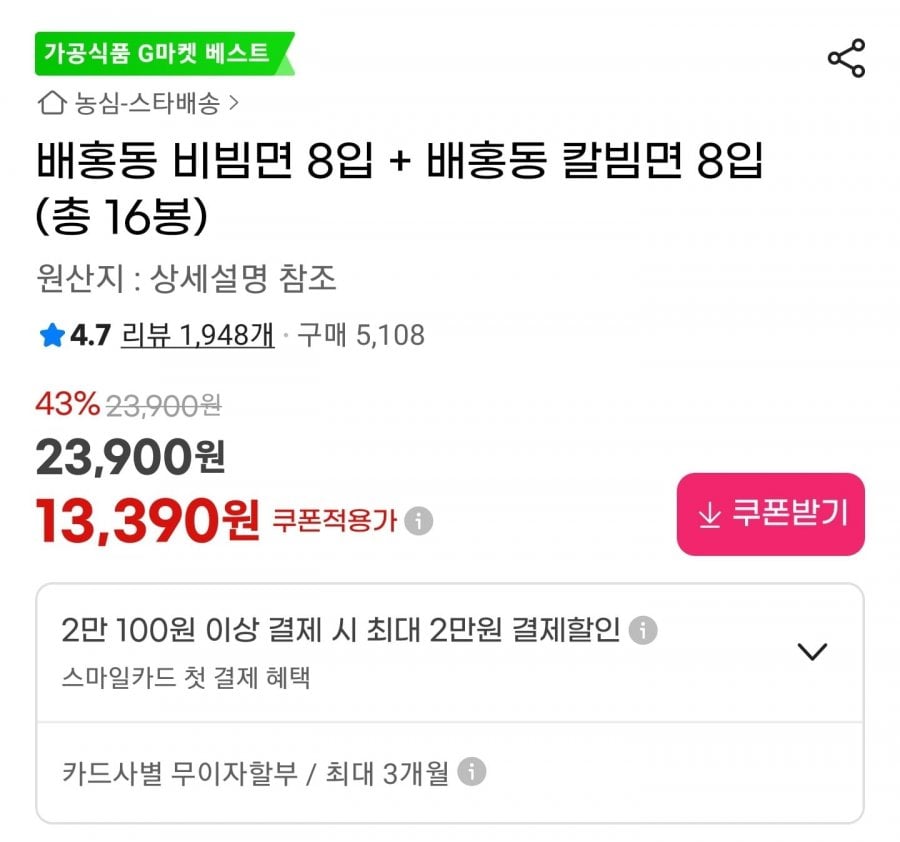Tap the share icon
Image resolution: width=900 pixels, height=842 pixels.
point(846,59)
